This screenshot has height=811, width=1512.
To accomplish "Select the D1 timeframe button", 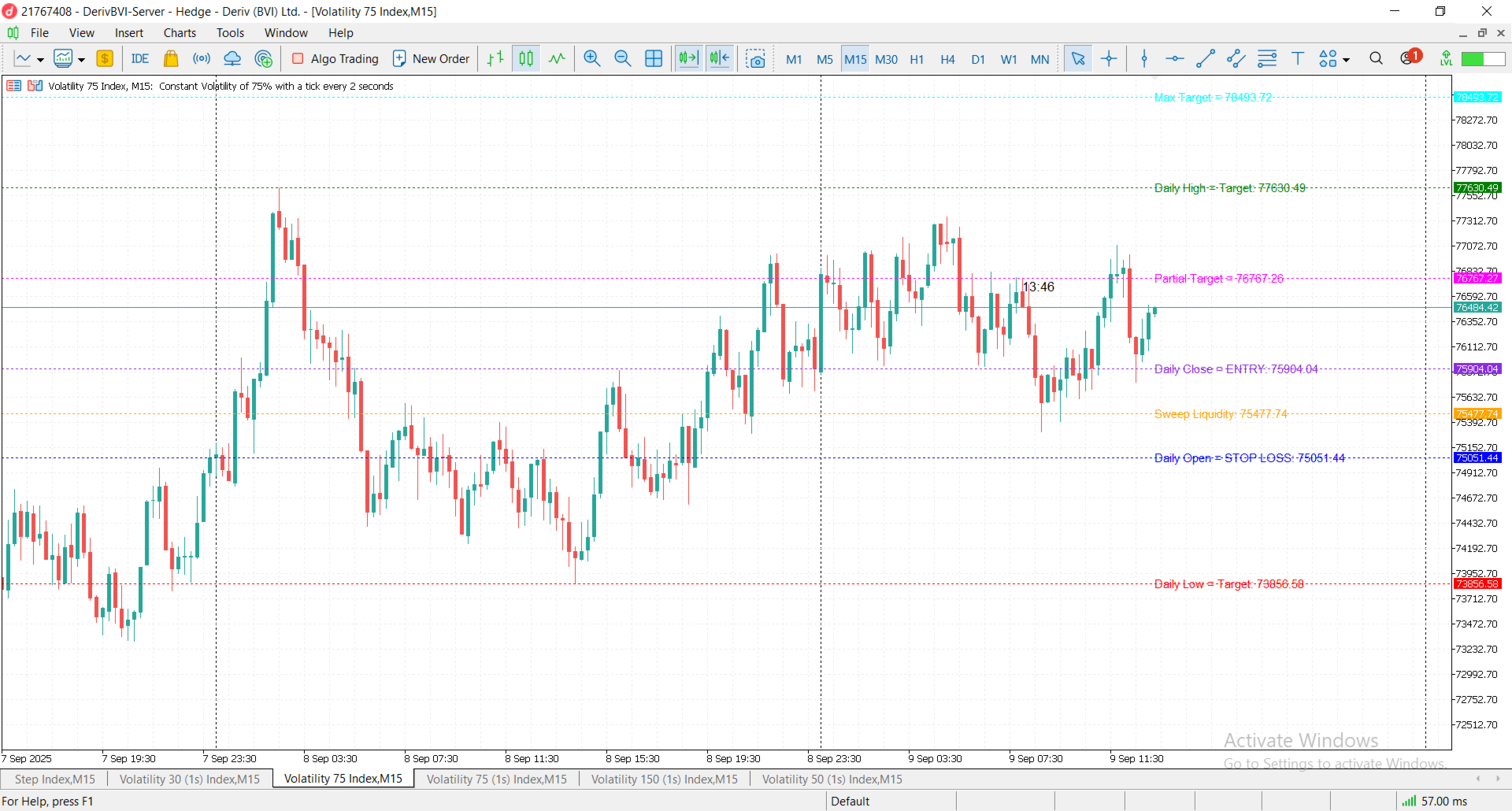I will click(978, 60).
